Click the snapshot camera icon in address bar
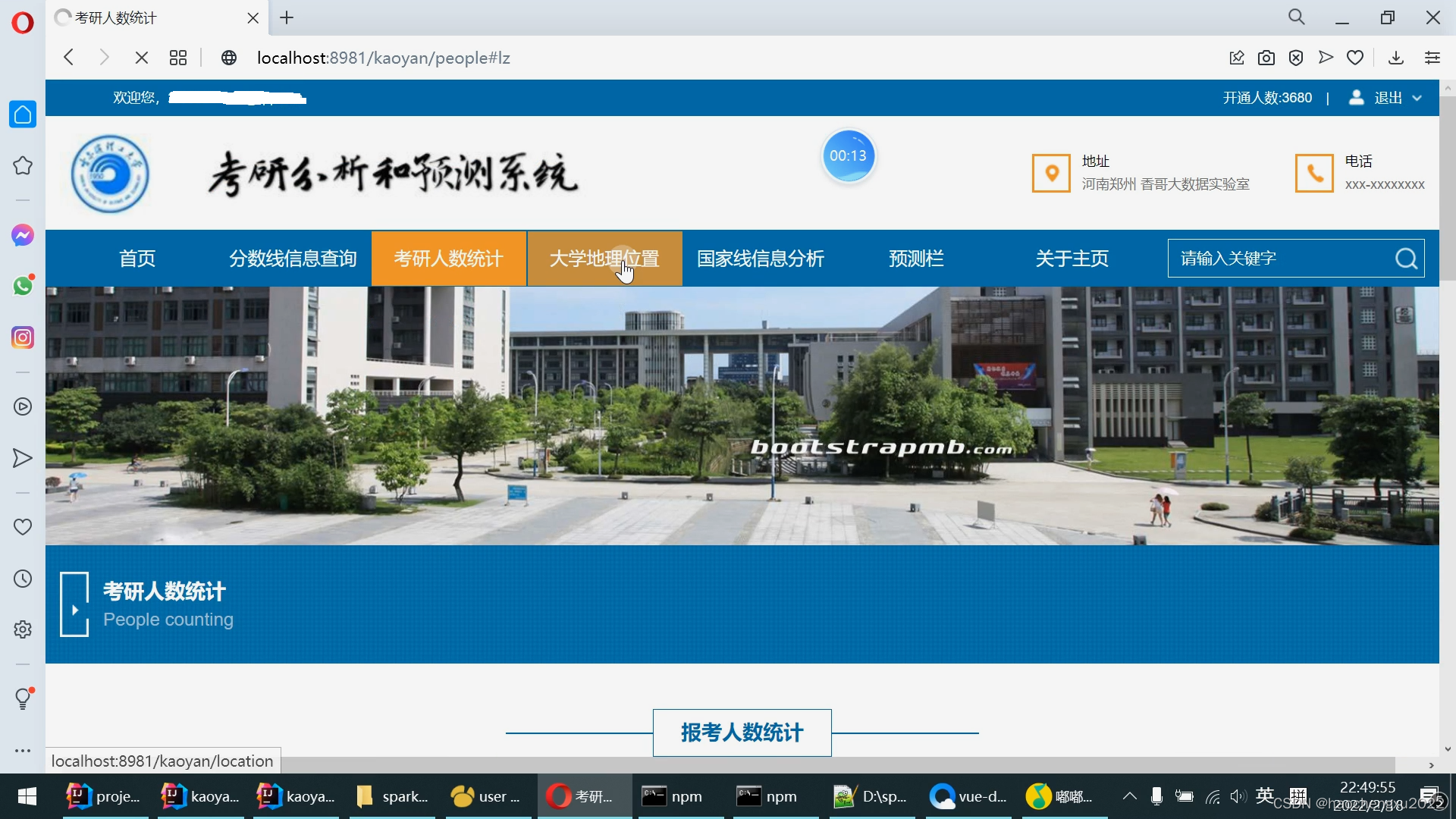 click(1266, 58)
